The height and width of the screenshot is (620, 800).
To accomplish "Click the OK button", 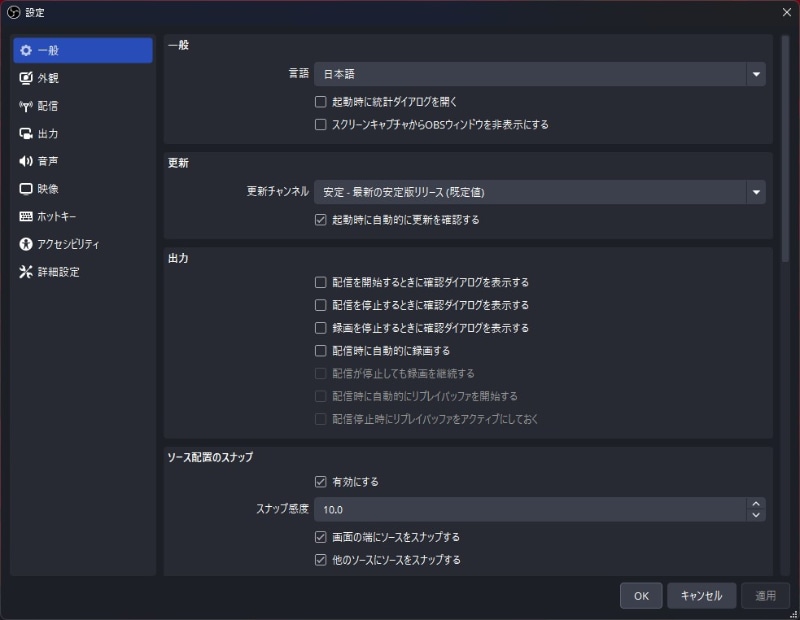I will tap(641, 596).
